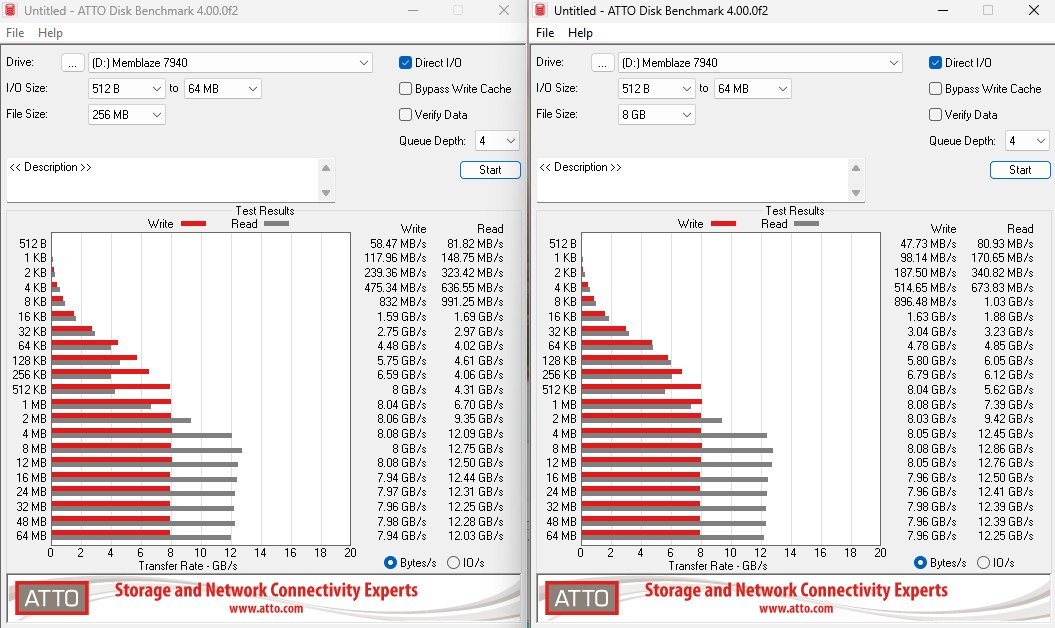
Task: Click the ATTO app icon in left window title bar
Action: click(x=10, y=10)
